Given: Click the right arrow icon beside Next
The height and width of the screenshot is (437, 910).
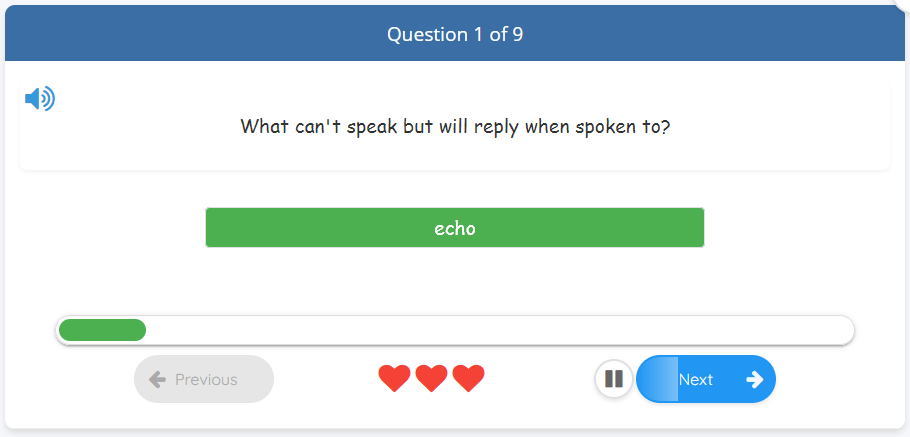Looking at the screenshot, I should 755,379.
